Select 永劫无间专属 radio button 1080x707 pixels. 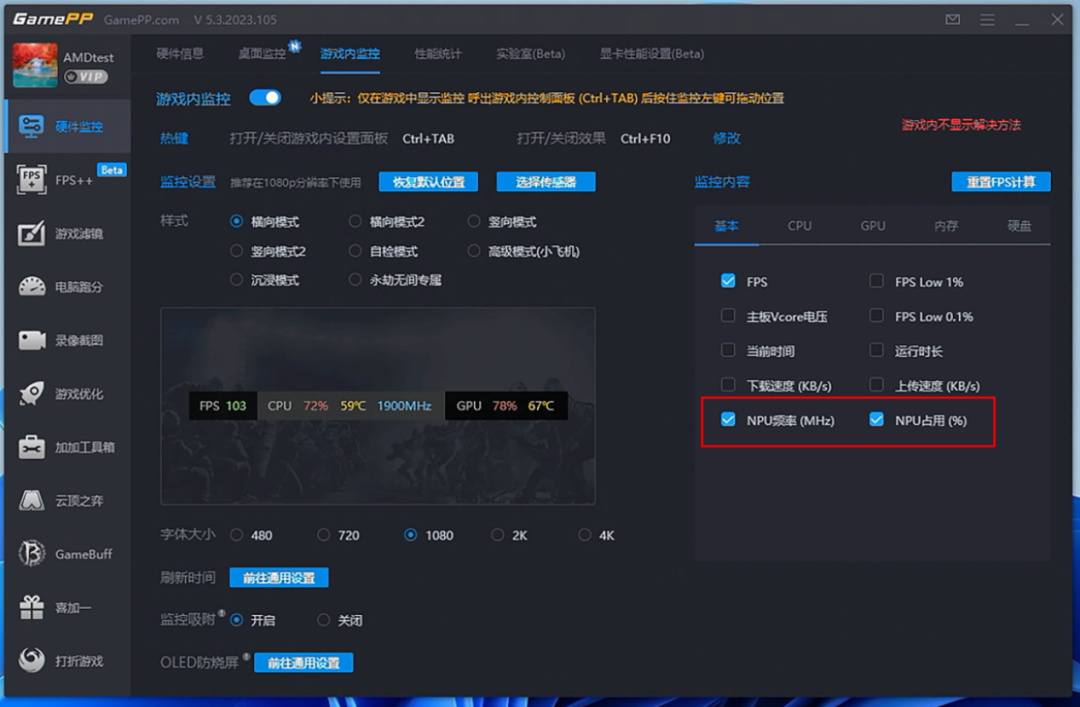tap(355, 280)
